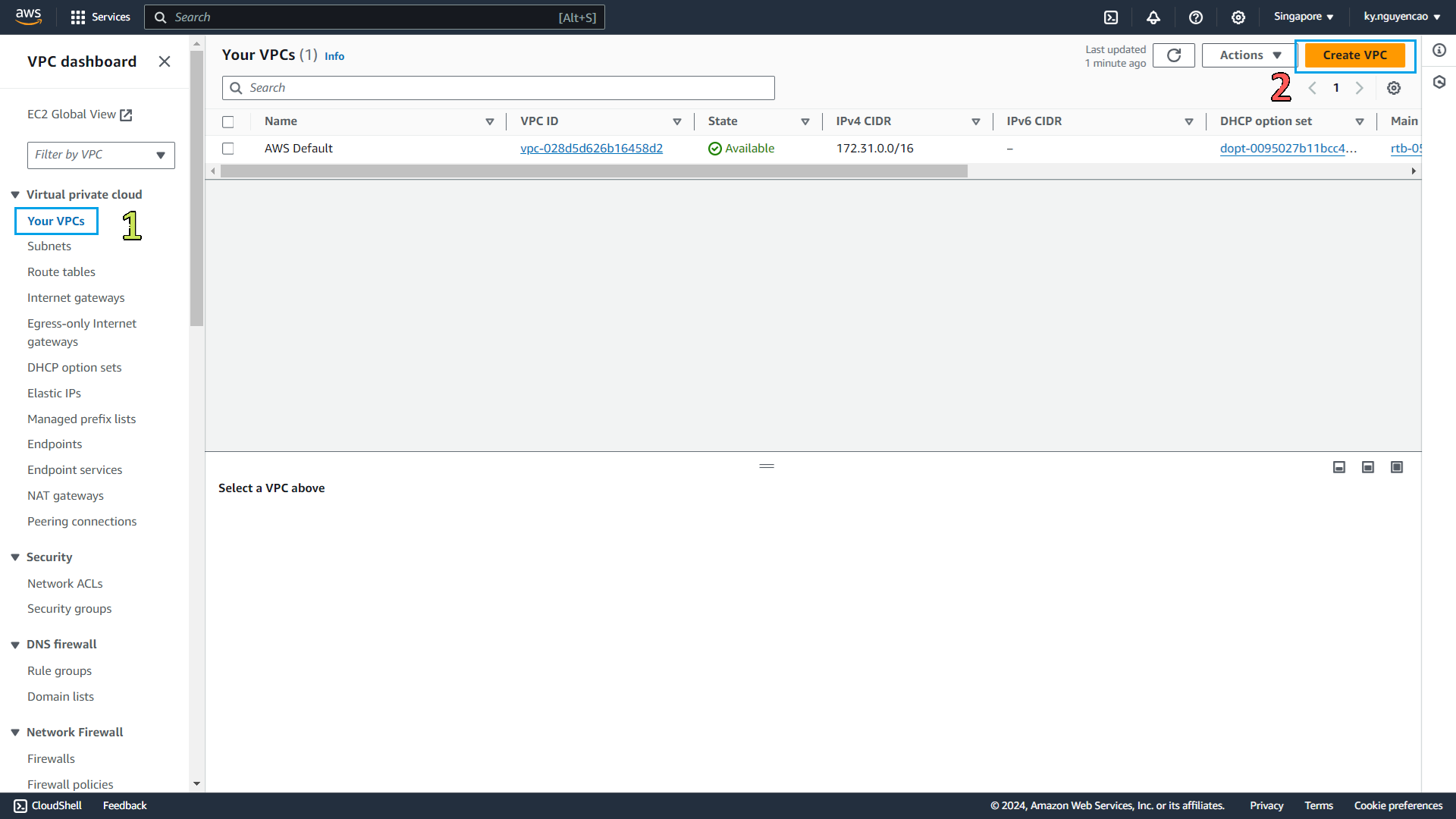Check the AWS Default VPC row
The height and width of the screenshot is (819, 1456).
[x=227, y=149]
